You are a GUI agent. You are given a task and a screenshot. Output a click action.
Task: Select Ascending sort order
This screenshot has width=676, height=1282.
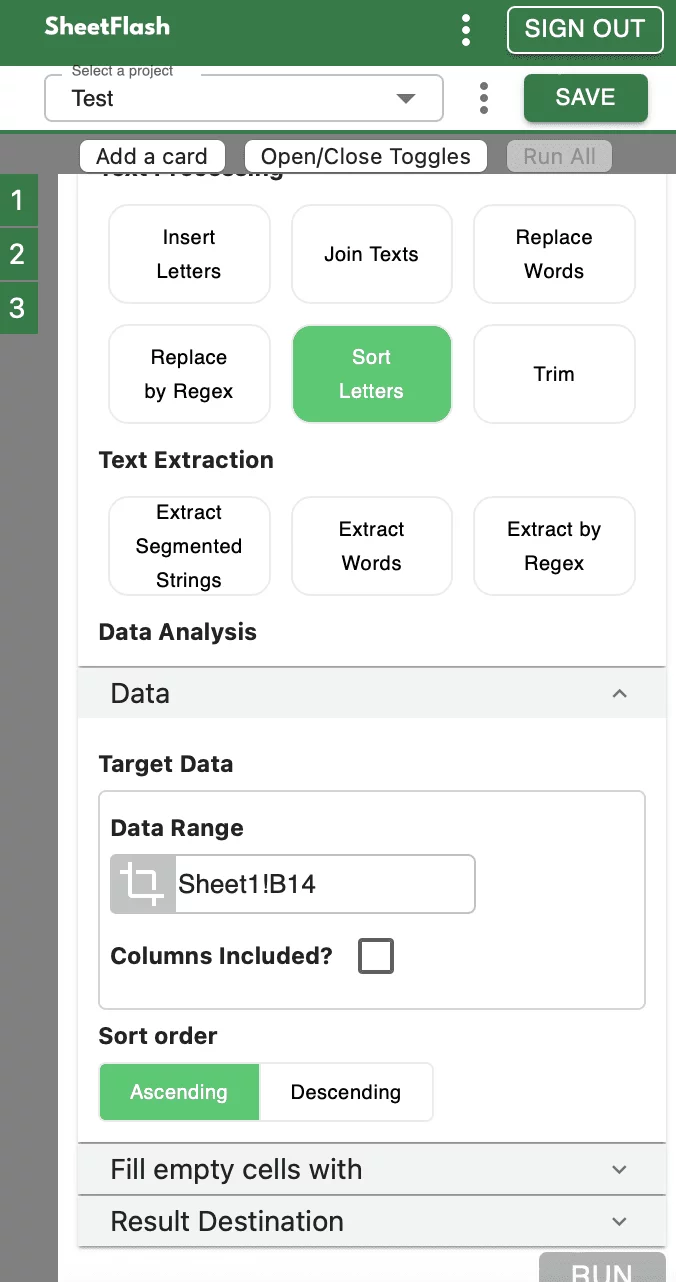point(179,1092)
